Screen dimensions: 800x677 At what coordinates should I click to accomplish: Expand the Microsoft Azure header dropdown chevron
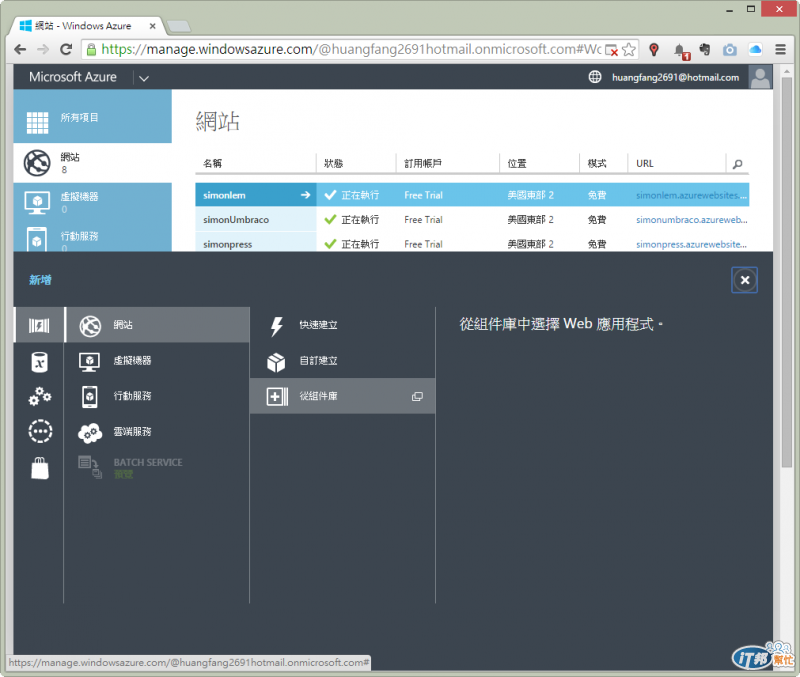pyautogui.click(x=144, y=78)
